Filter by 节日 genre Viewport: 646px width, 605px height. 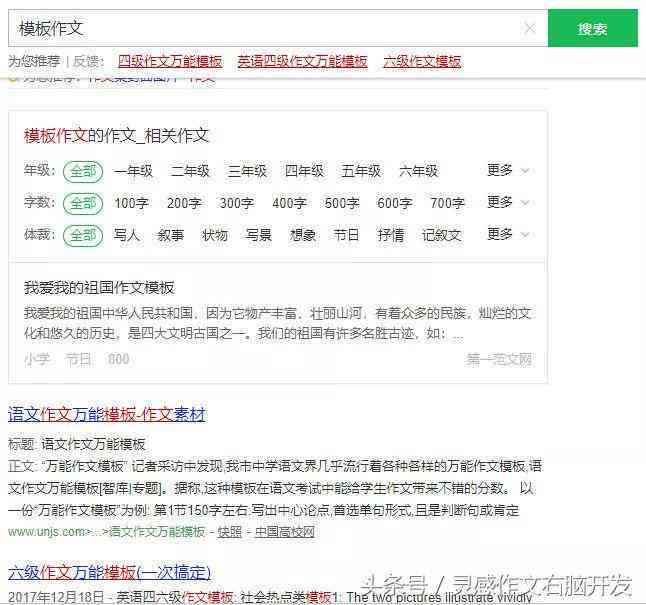(x=346, y=235)
